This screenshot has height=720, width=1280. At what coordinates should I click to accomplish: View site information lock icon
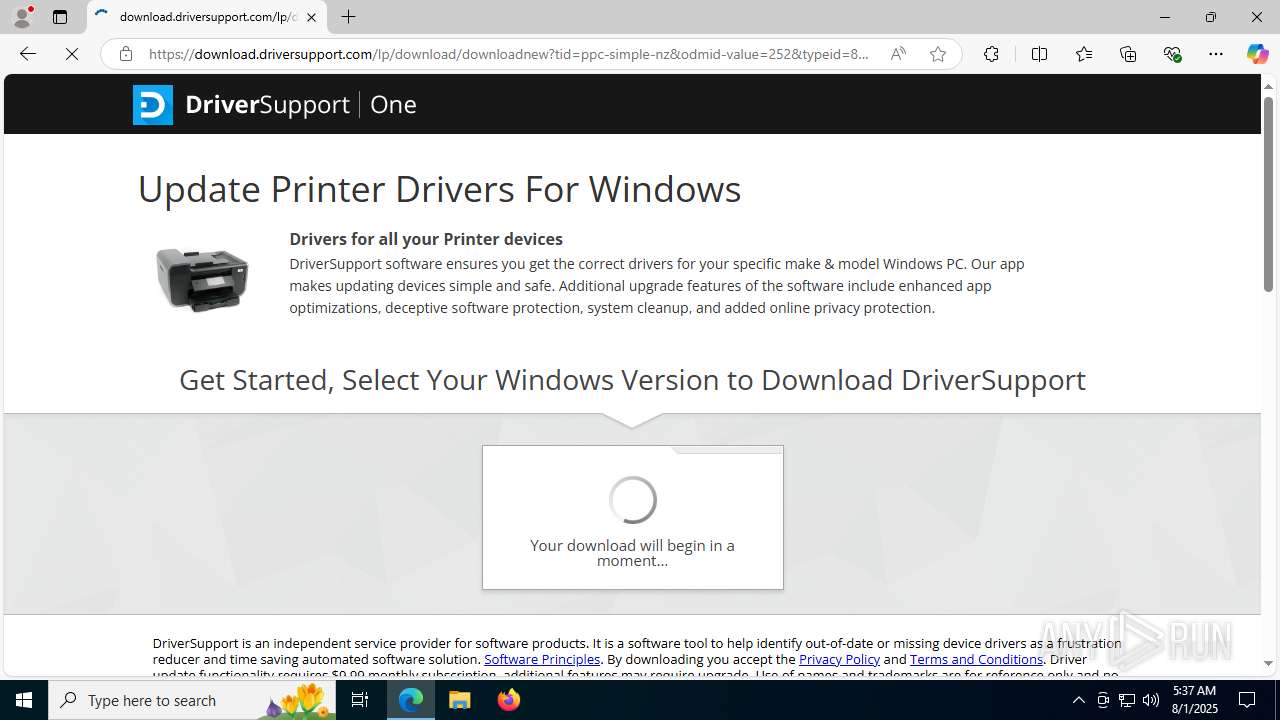click(x=125, y=54)
